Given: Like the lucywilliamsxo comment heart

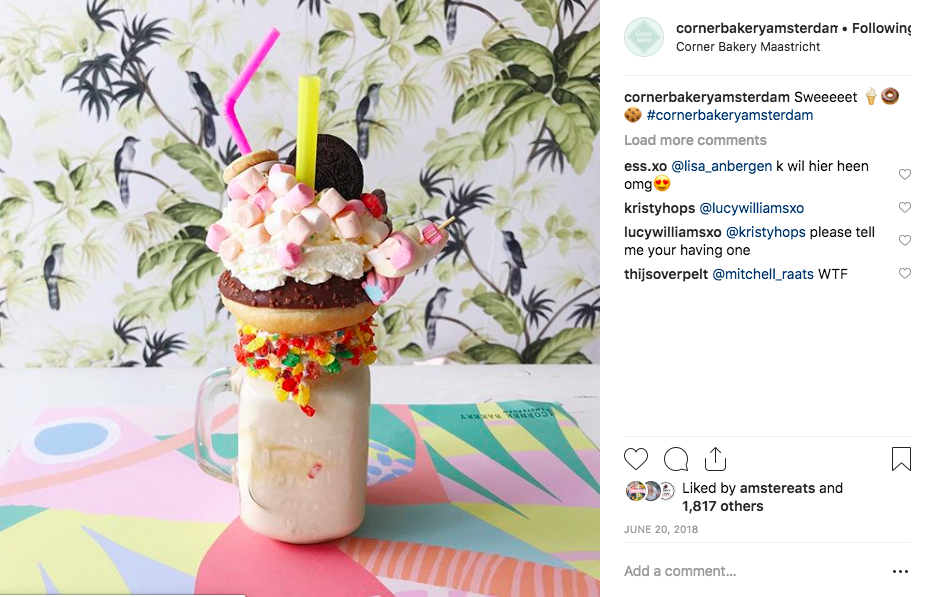Looking at the screenshot, I should coord(905,240).
